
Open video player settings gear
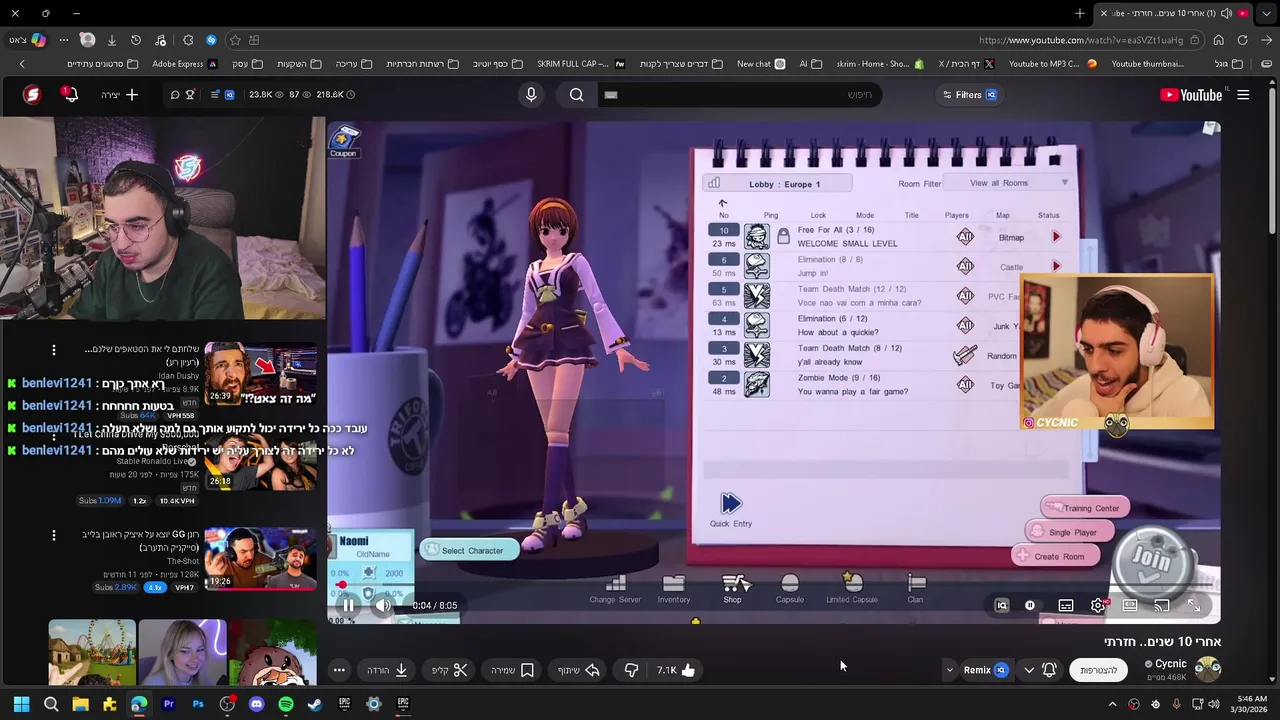click(1098, 605)
